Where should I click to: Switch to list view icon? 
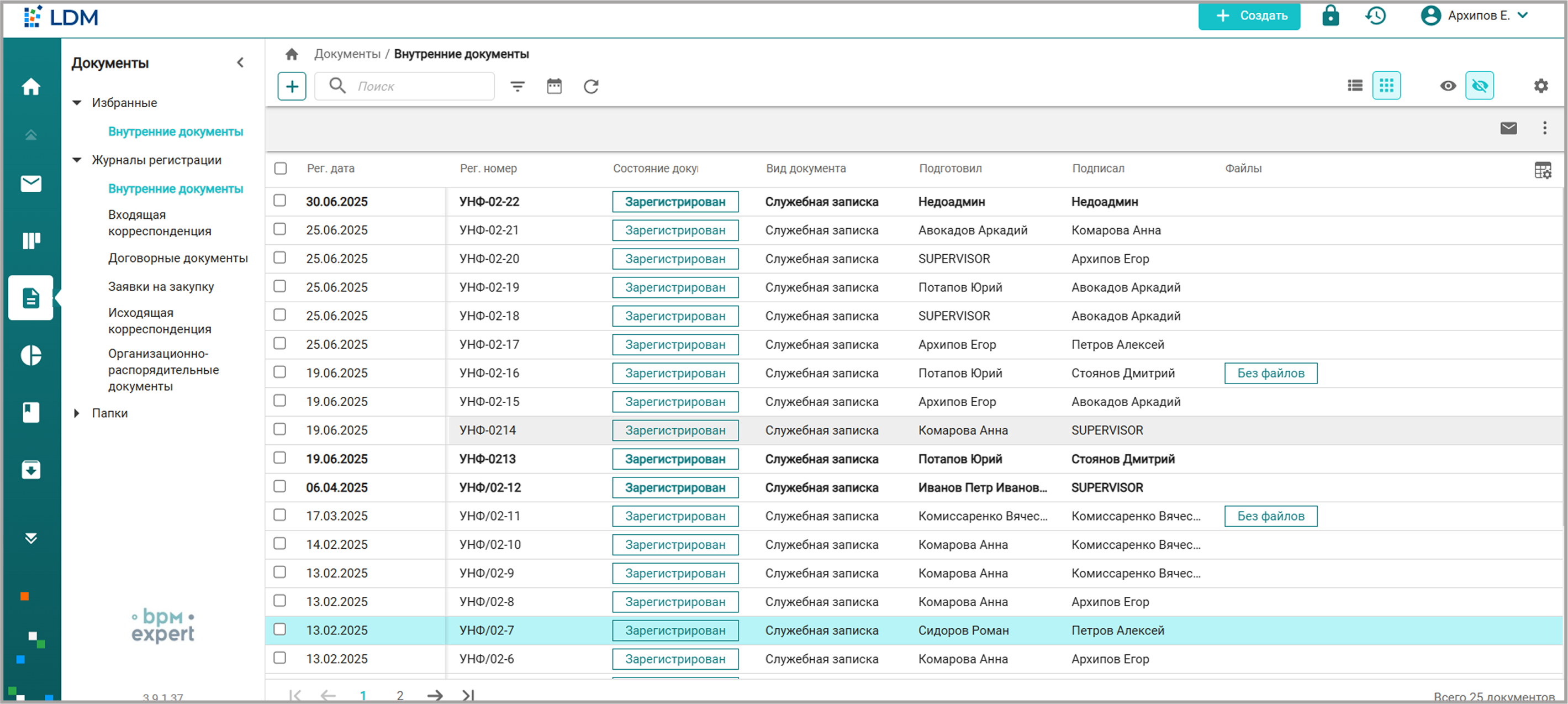1355,86
